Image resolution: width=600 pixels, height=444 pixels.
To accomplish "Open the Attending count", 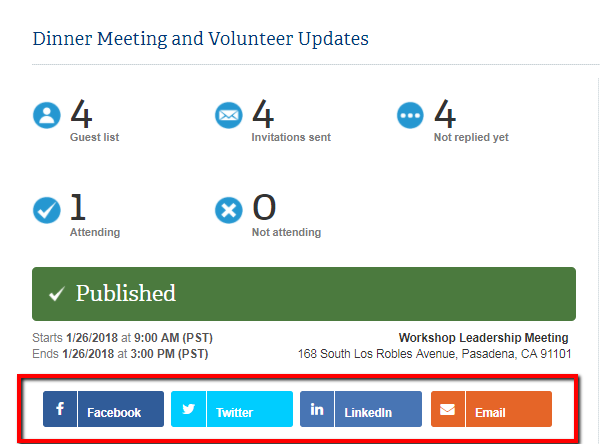I will [x=78, y=207].
